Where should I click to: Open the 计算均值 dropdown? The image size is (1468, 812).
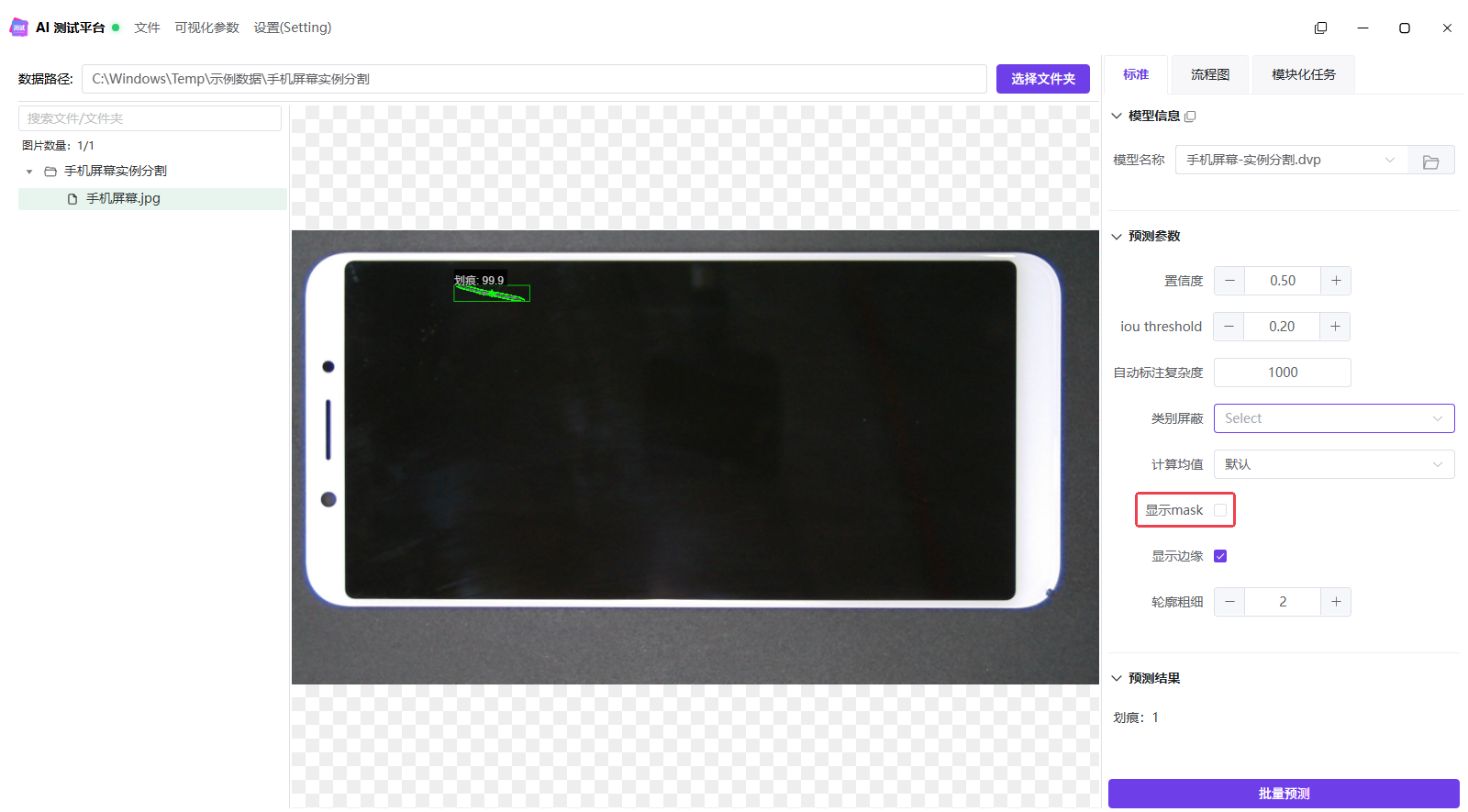[1334, 464]
